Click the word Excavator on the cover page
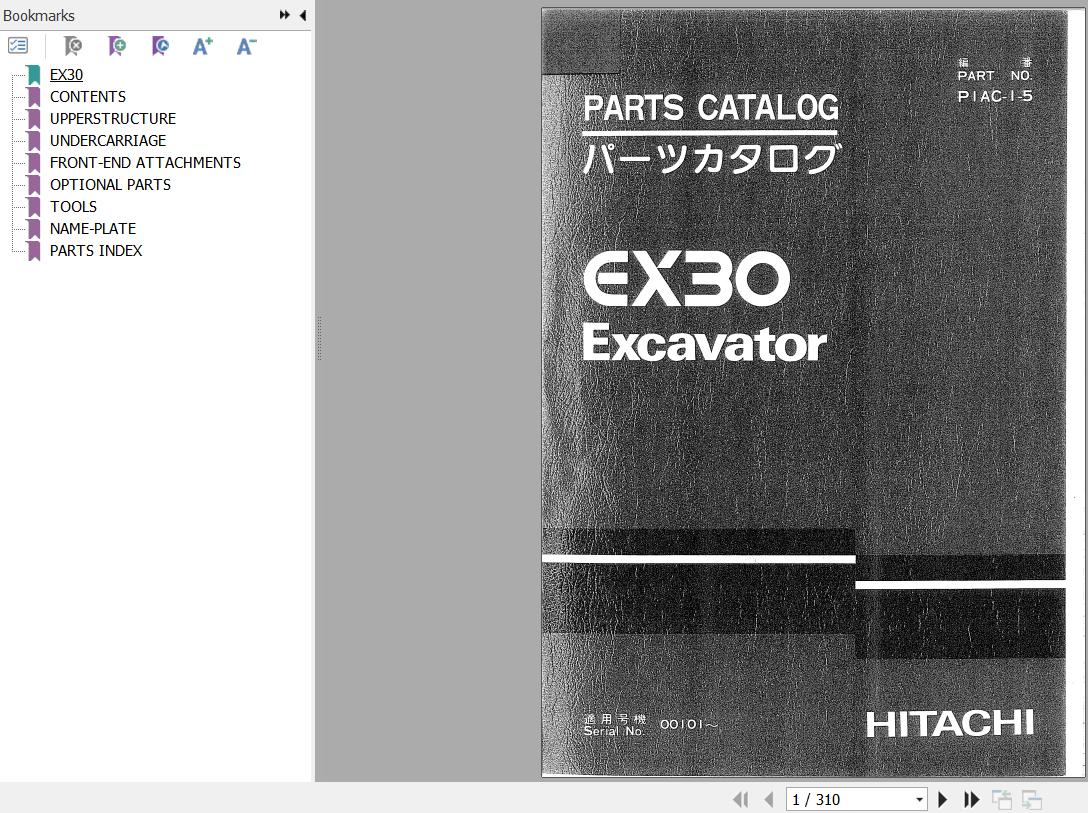This screenshot has width=1088, height=813. click(705, 343)
